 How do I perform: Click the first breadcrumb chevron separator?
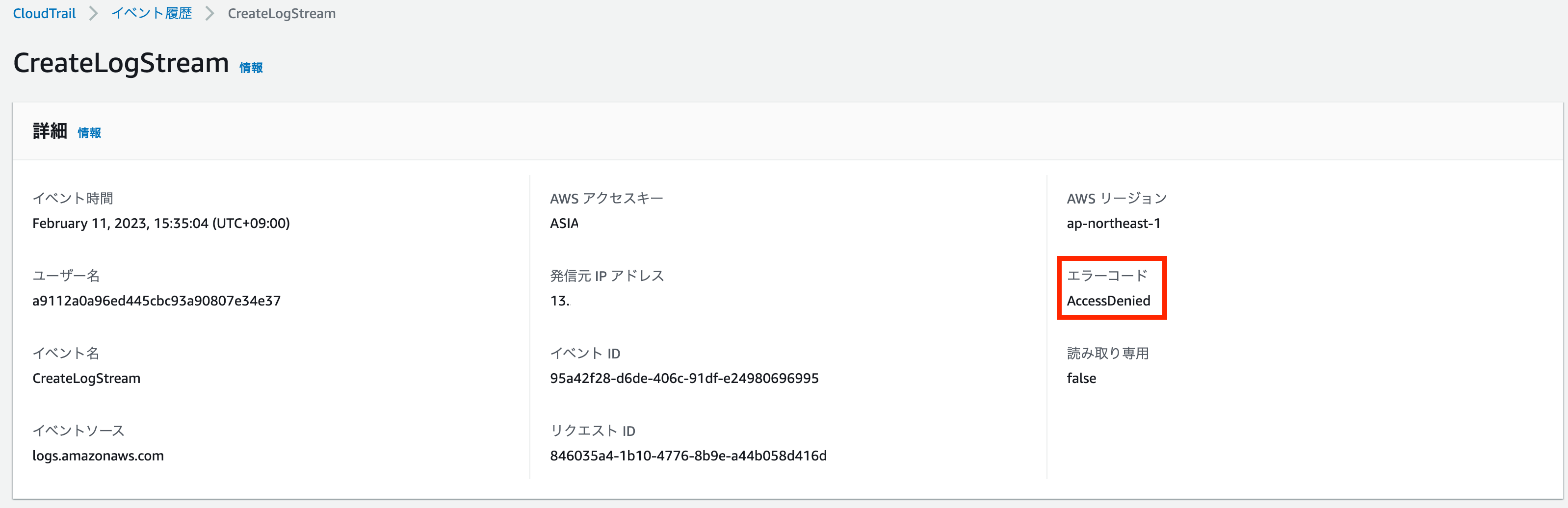tap(94, 13)
